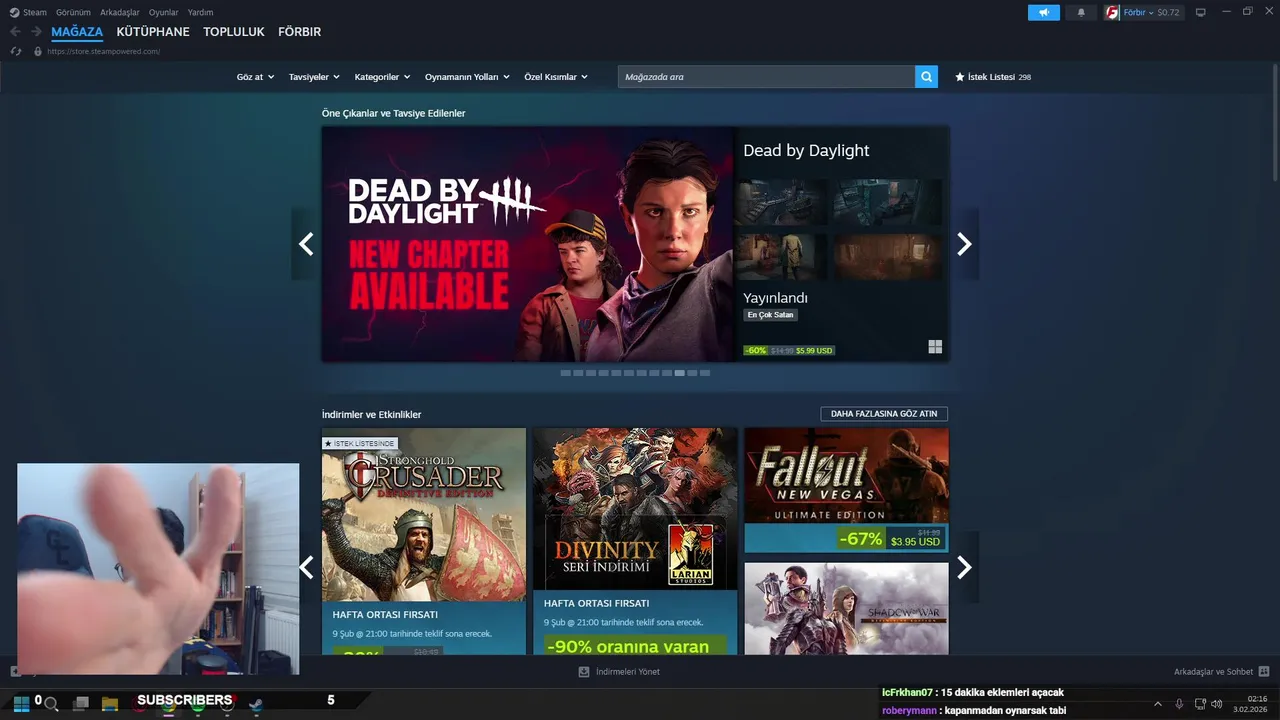Switch to the KÜTÜPHANE tab
The height and width of the screenshot is (720, 1280).
tap(153, 32)
